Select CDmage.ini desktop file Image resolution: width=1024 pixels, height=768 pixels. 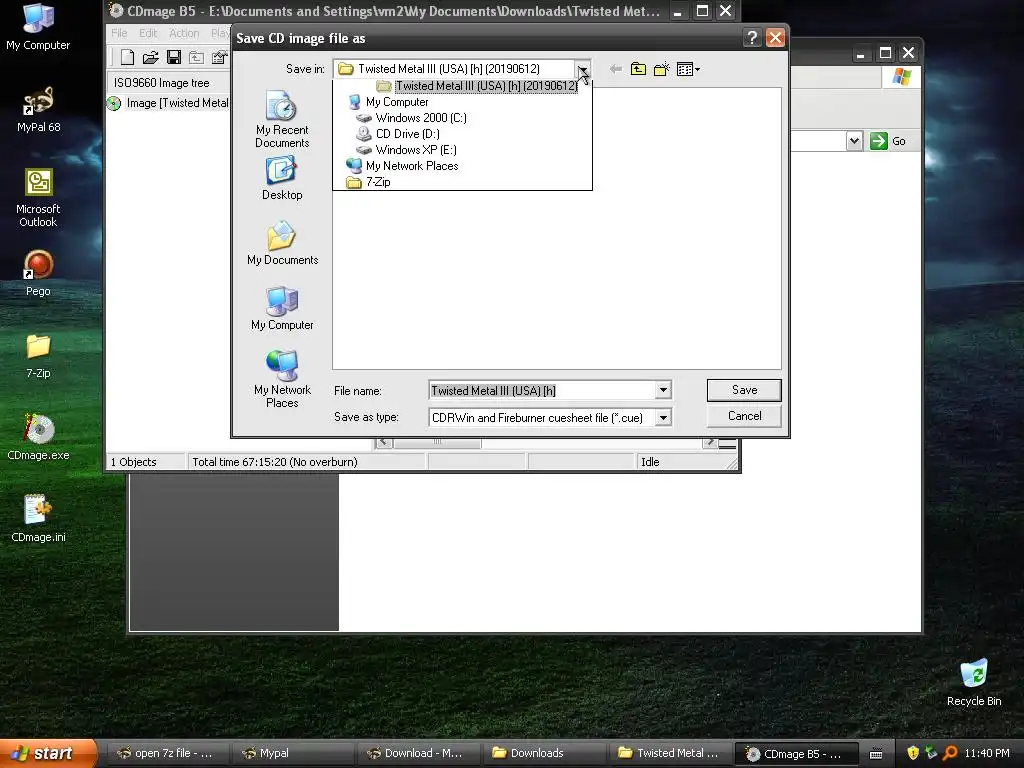tap(38, 519)
